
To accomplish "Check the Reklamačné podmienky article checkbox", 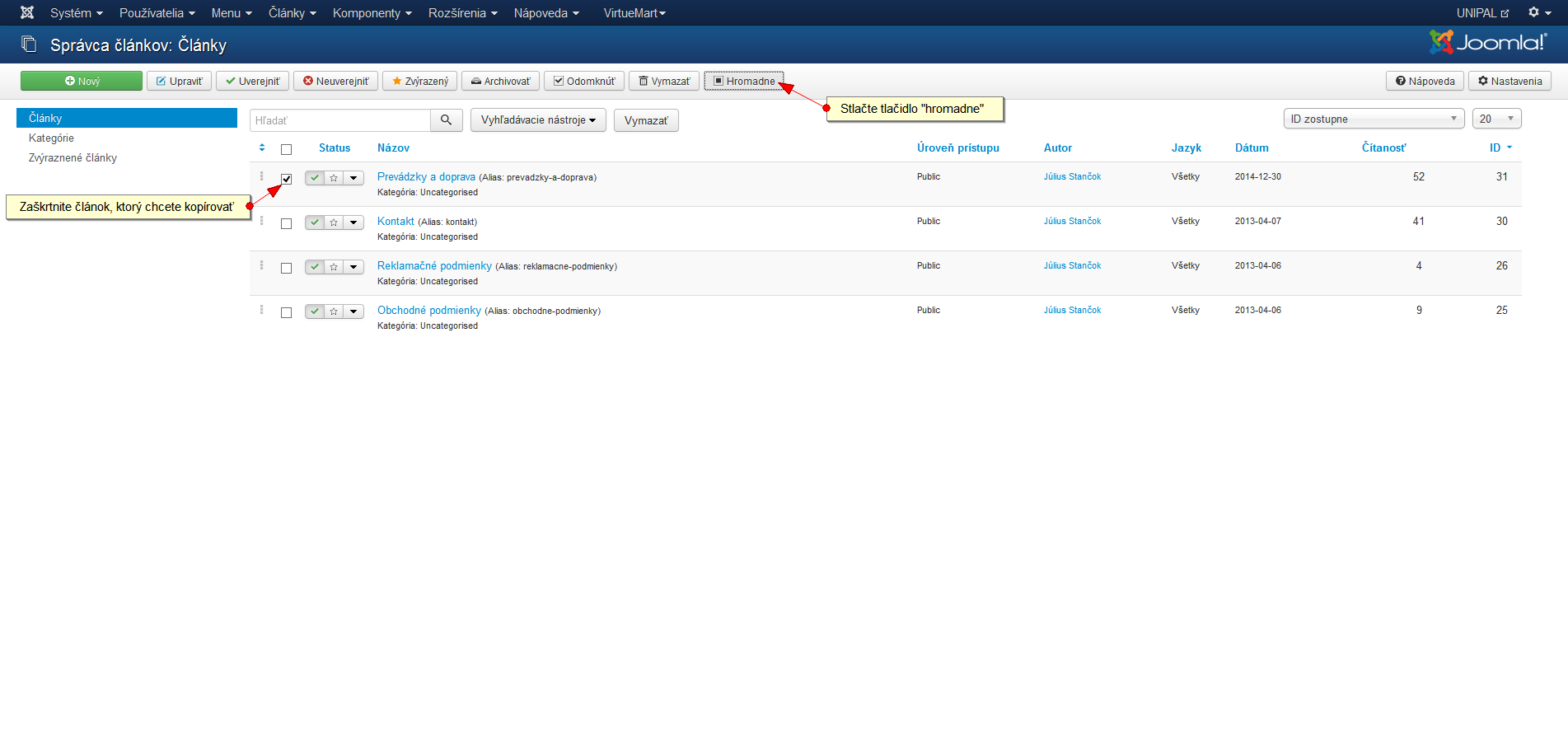I will [286, 268].
